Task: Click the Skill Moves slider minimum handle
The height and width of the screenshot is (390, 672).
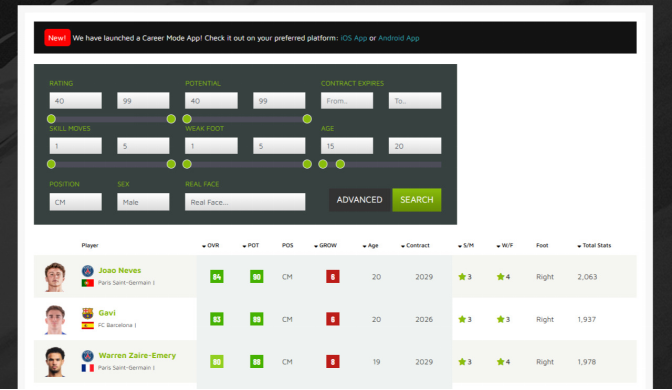Action: [51, 164]
